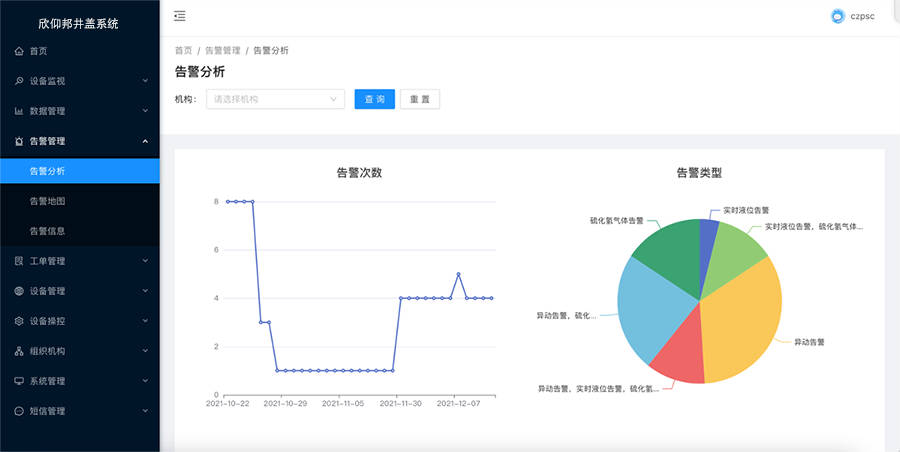Viewport: 900px width, 452px height.
Task: Expand the 短信管理 menu chevron
Action: [x=145, y=411]
